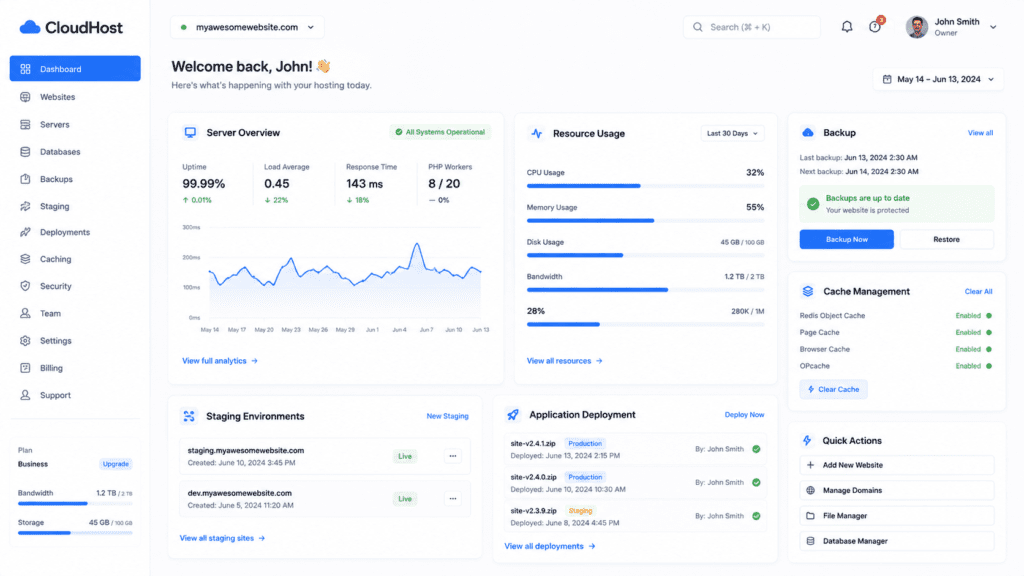Open options menu for dev.myawesomewebsite.com

point(453,499)
